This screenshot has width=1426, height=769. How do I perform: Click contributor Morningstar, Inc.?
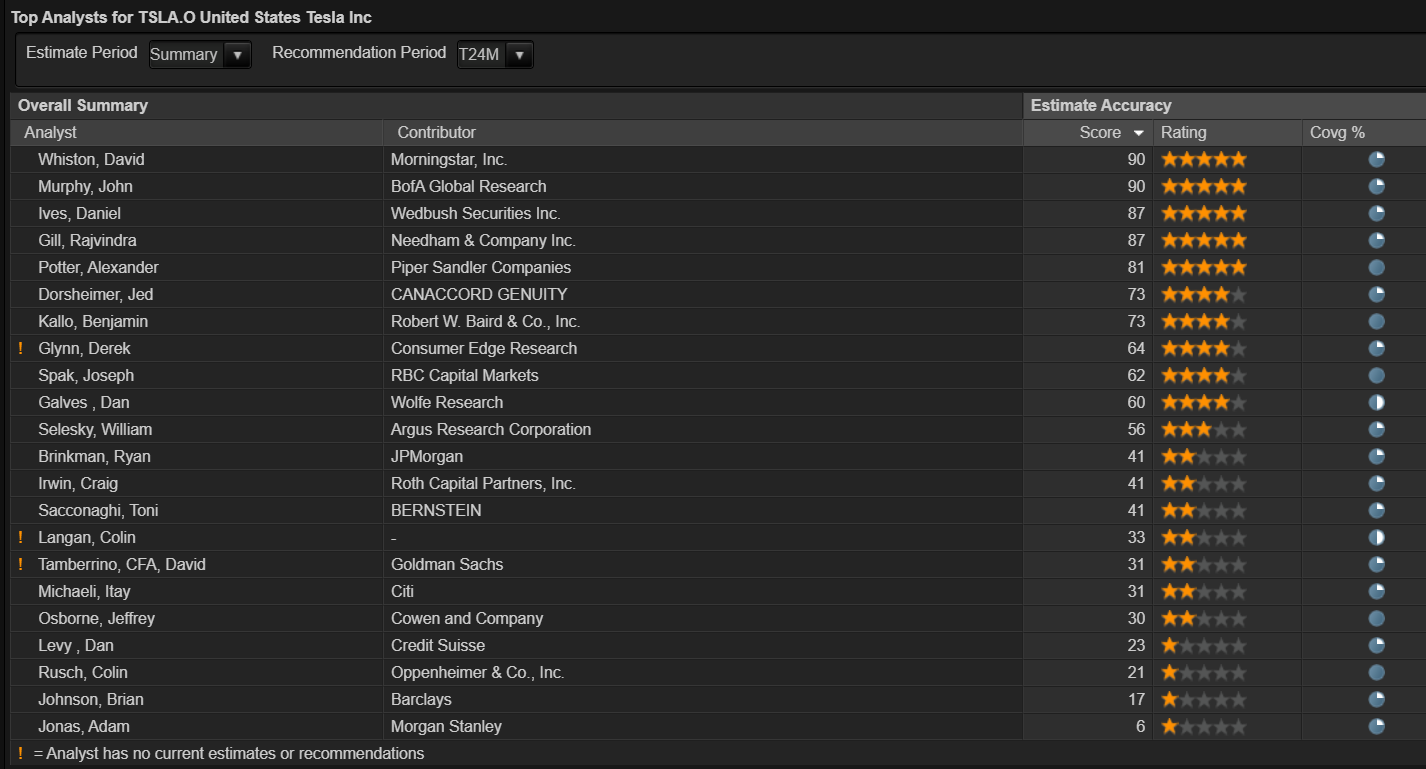(x=450, y=159)
